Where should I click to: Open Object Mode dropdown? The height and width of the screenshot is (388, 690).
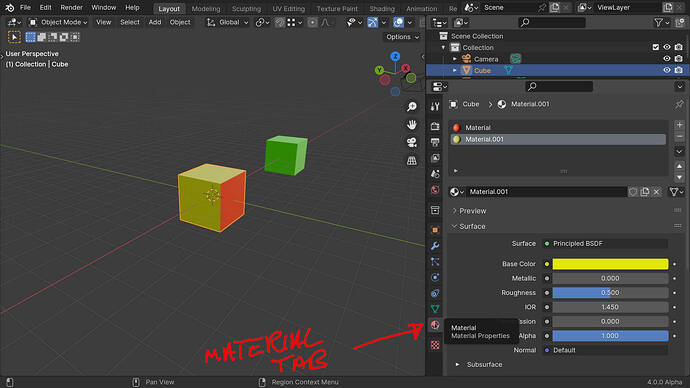(58, 22)
